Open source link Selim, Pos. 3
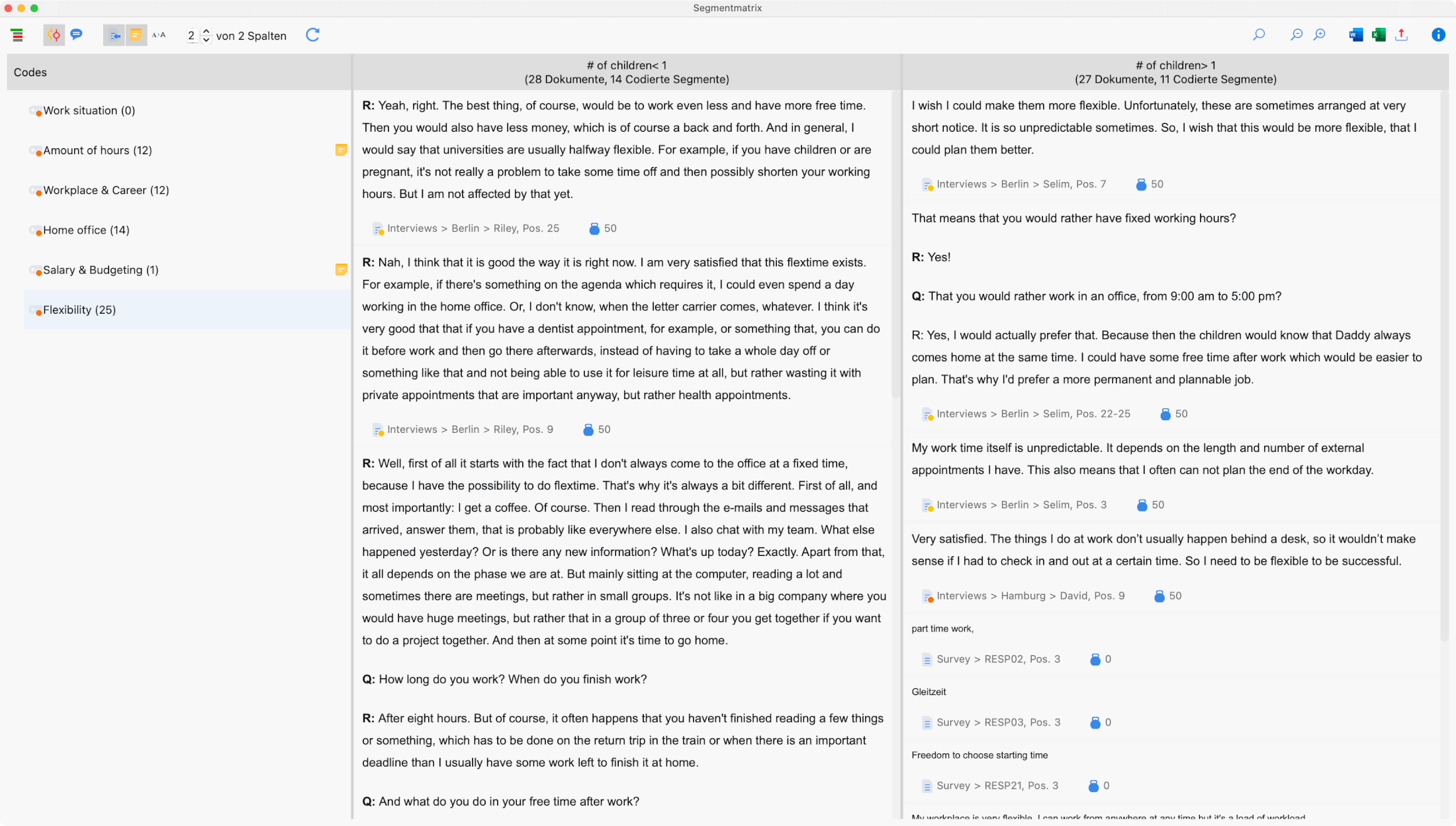Screen dimensions: 1456x826 [1021, 505]
